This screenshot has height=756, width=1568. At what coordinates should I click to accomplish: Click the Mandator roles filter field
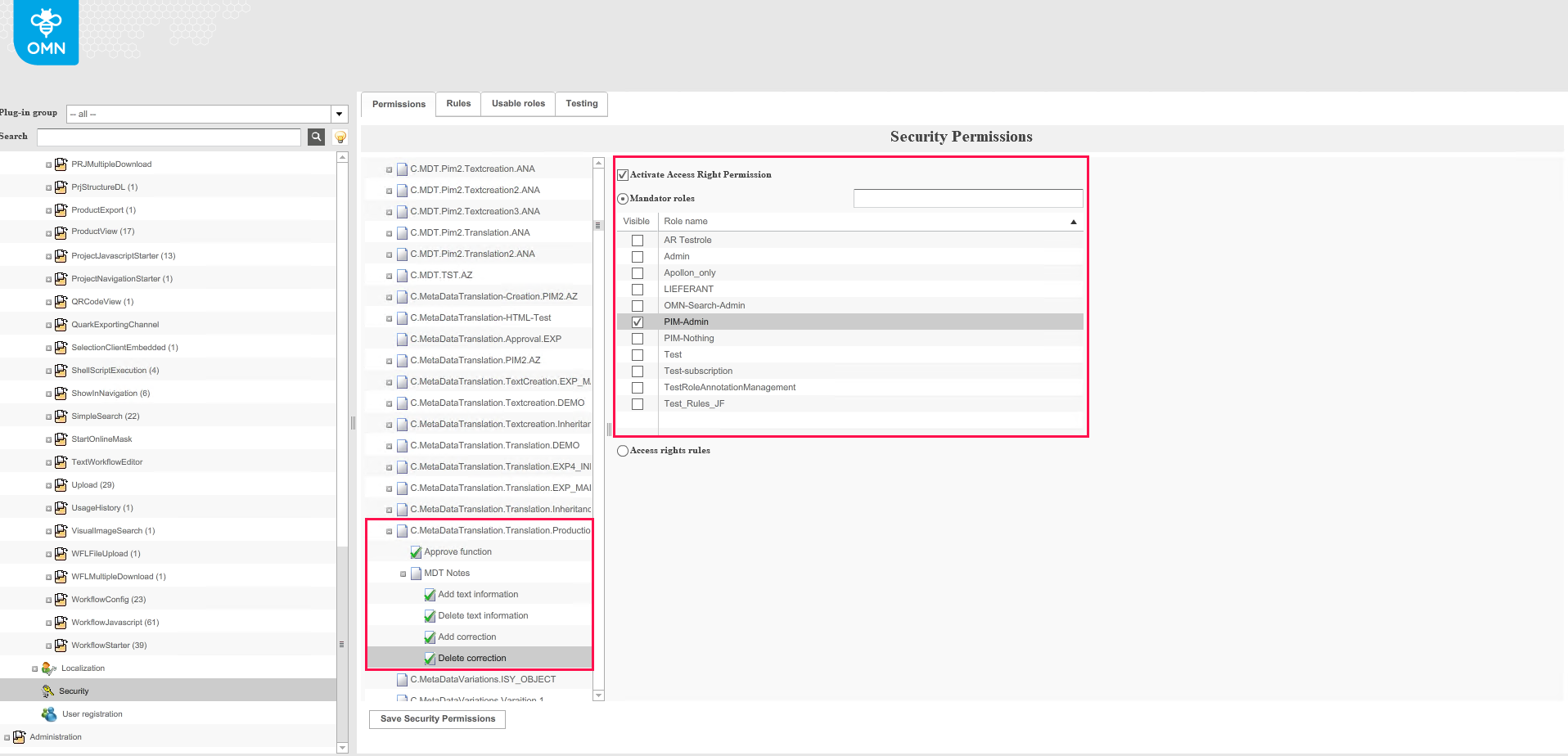click(967, 199)
